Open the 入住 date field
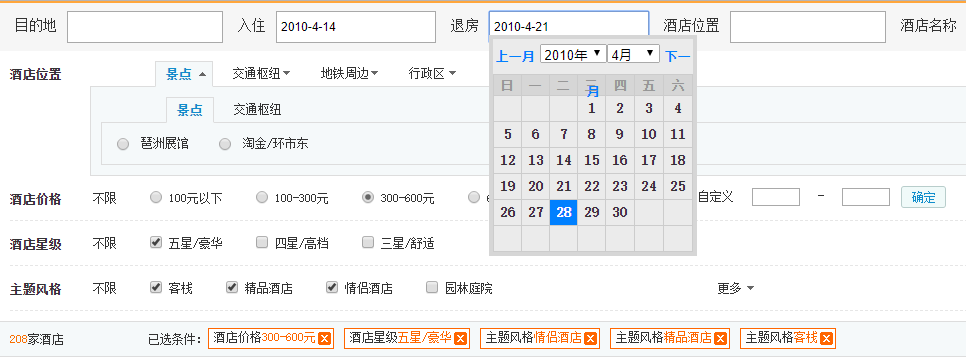Image resolution: width=966 pixels, height=364 pixels. (x=355, y=26)
